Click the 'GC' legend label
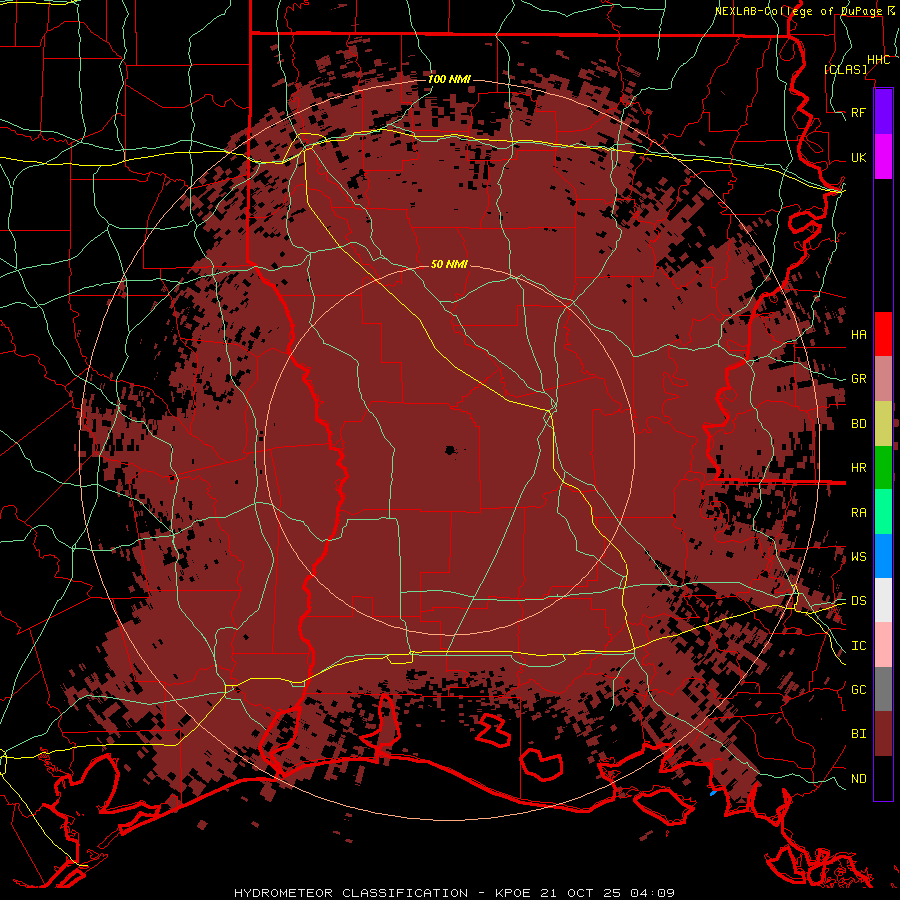900x900 pixels. click(x=858, y=689)
